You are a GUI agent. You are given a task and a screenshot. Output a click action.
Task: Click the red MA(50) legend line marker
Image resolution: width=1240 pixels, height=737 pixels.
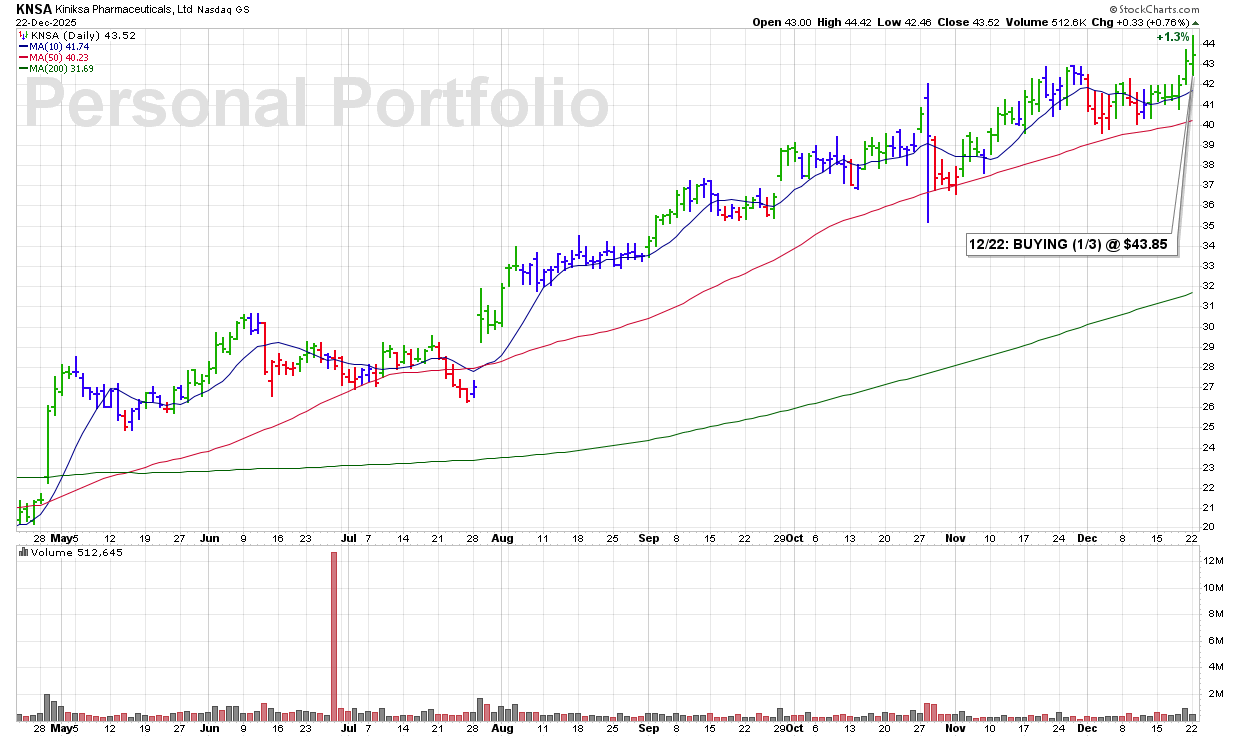(25, 58)
